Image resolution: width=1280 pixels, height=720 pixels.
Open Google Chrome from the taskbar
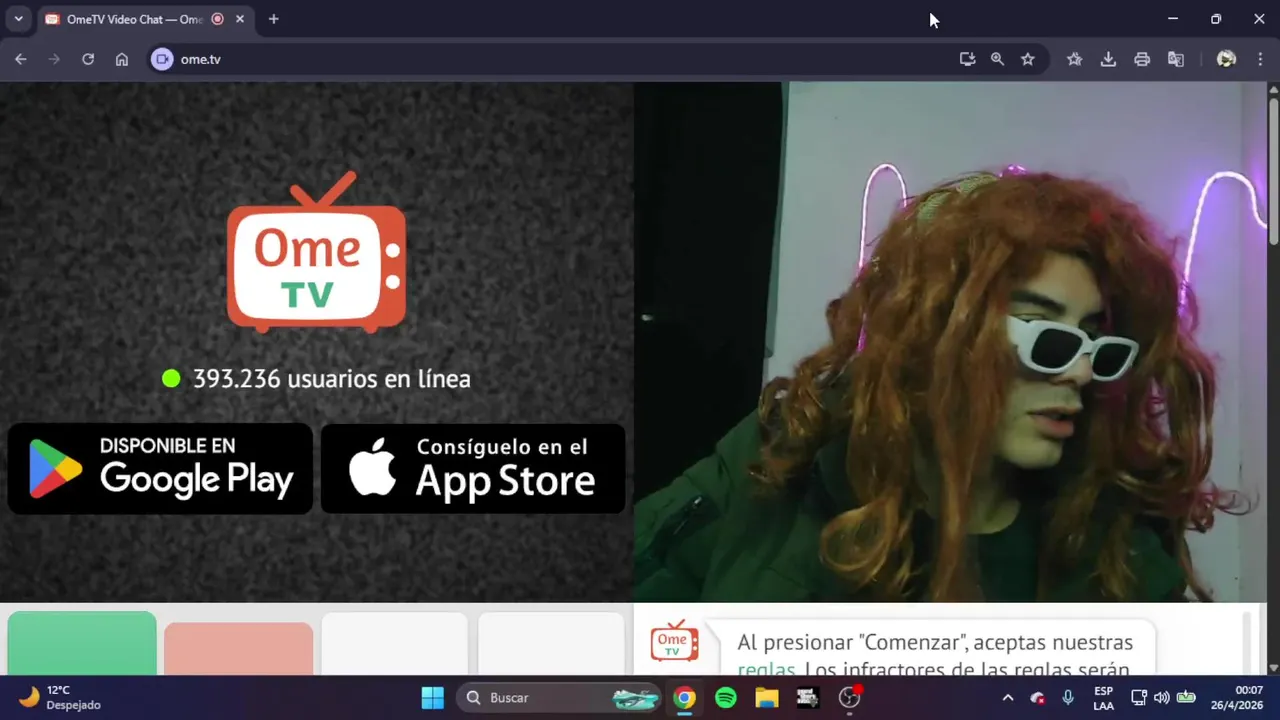684,697
